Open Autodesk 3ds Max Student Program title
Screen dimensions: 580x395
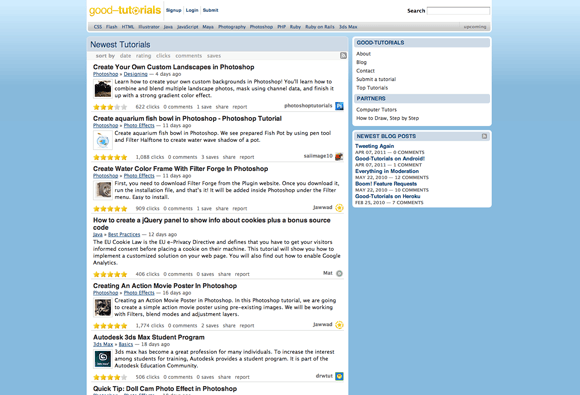149,337
